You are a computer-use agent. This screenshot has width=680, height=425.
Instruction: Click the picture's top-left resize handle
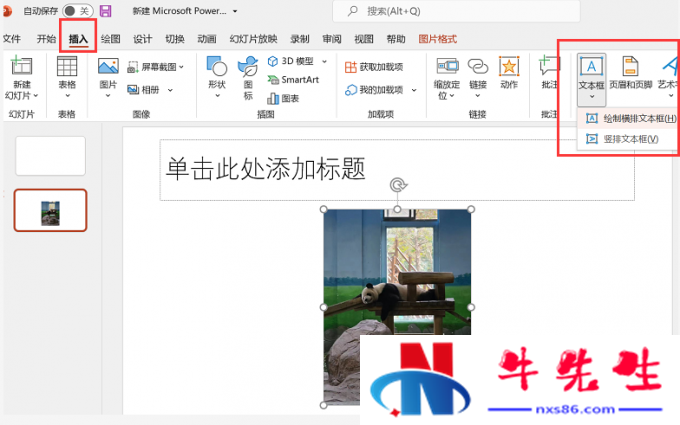tap(324, 209)
